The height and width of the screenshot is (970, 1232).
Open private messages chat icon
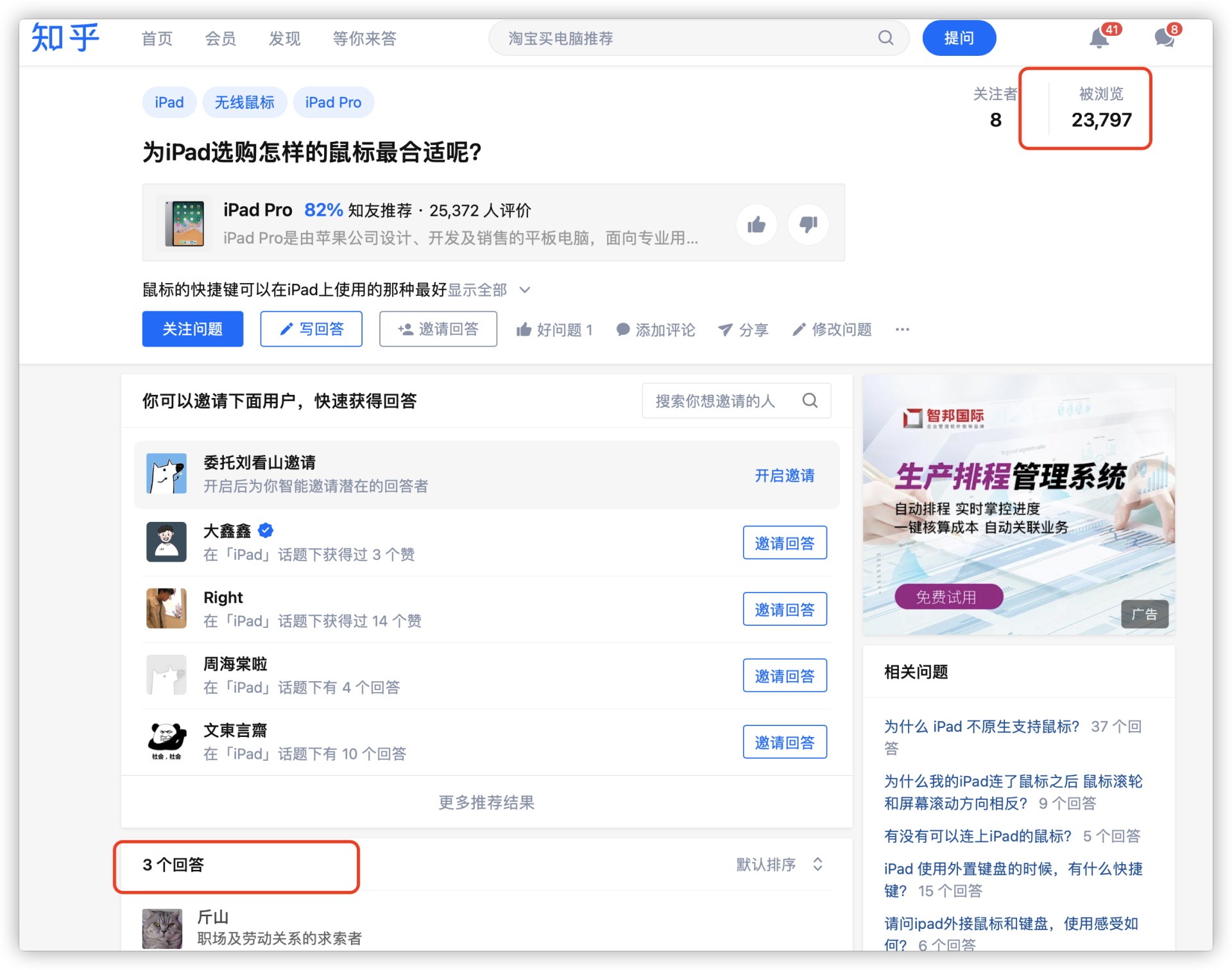(x=1165, y=38)
